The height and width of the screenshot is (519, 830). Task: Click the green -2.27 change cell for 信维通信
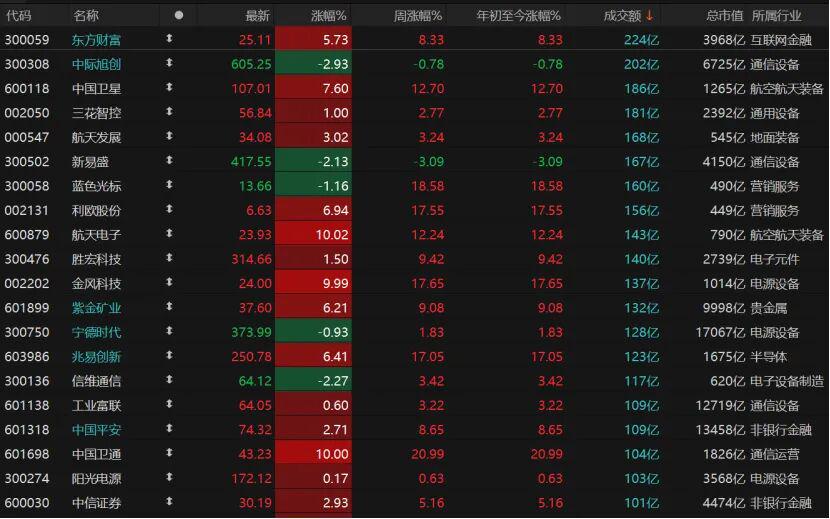pyautogui.click(x=312, y=381)
